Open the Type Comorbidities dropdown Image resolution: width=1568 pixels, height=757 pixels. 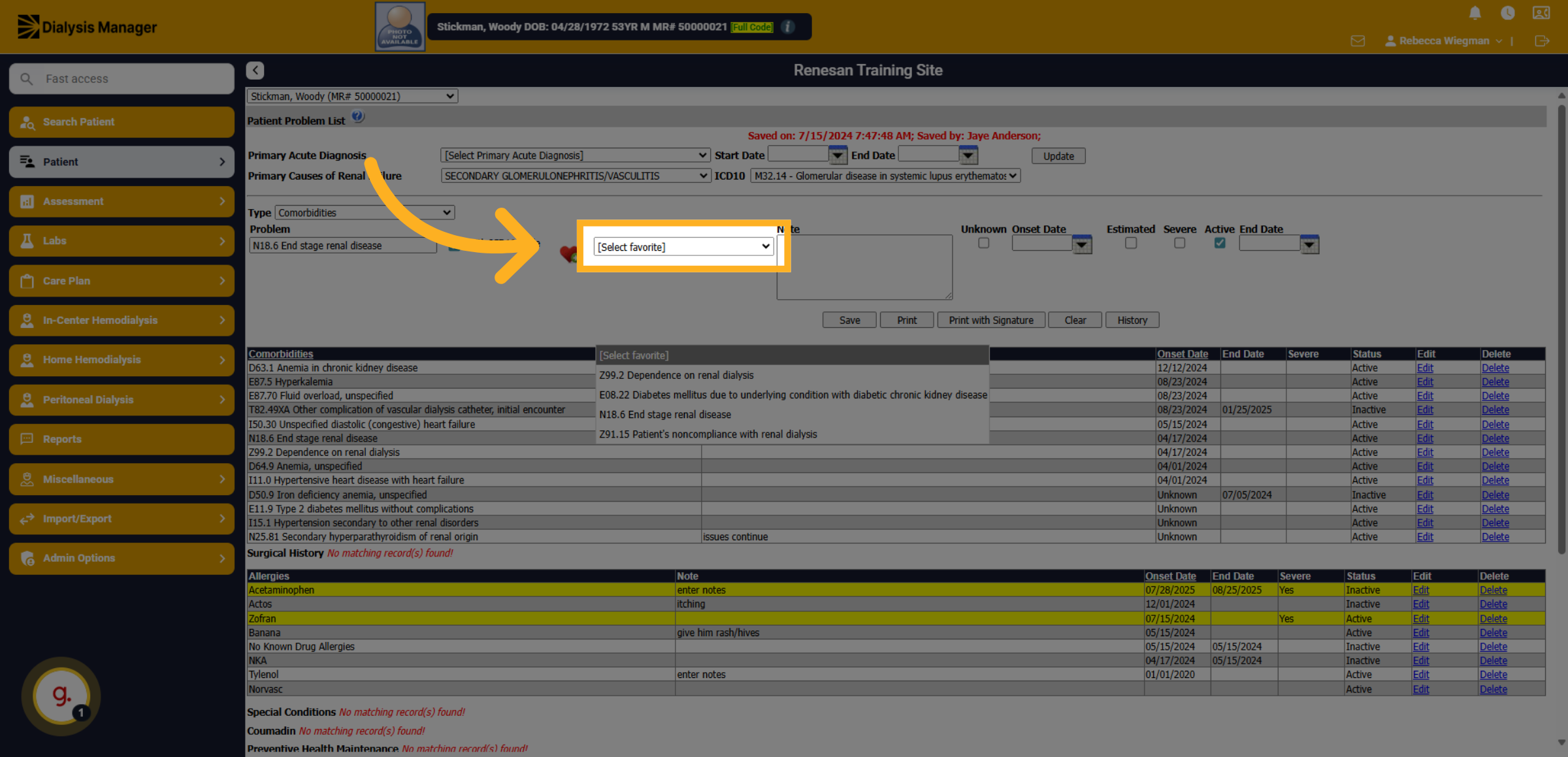click(365, 213)
